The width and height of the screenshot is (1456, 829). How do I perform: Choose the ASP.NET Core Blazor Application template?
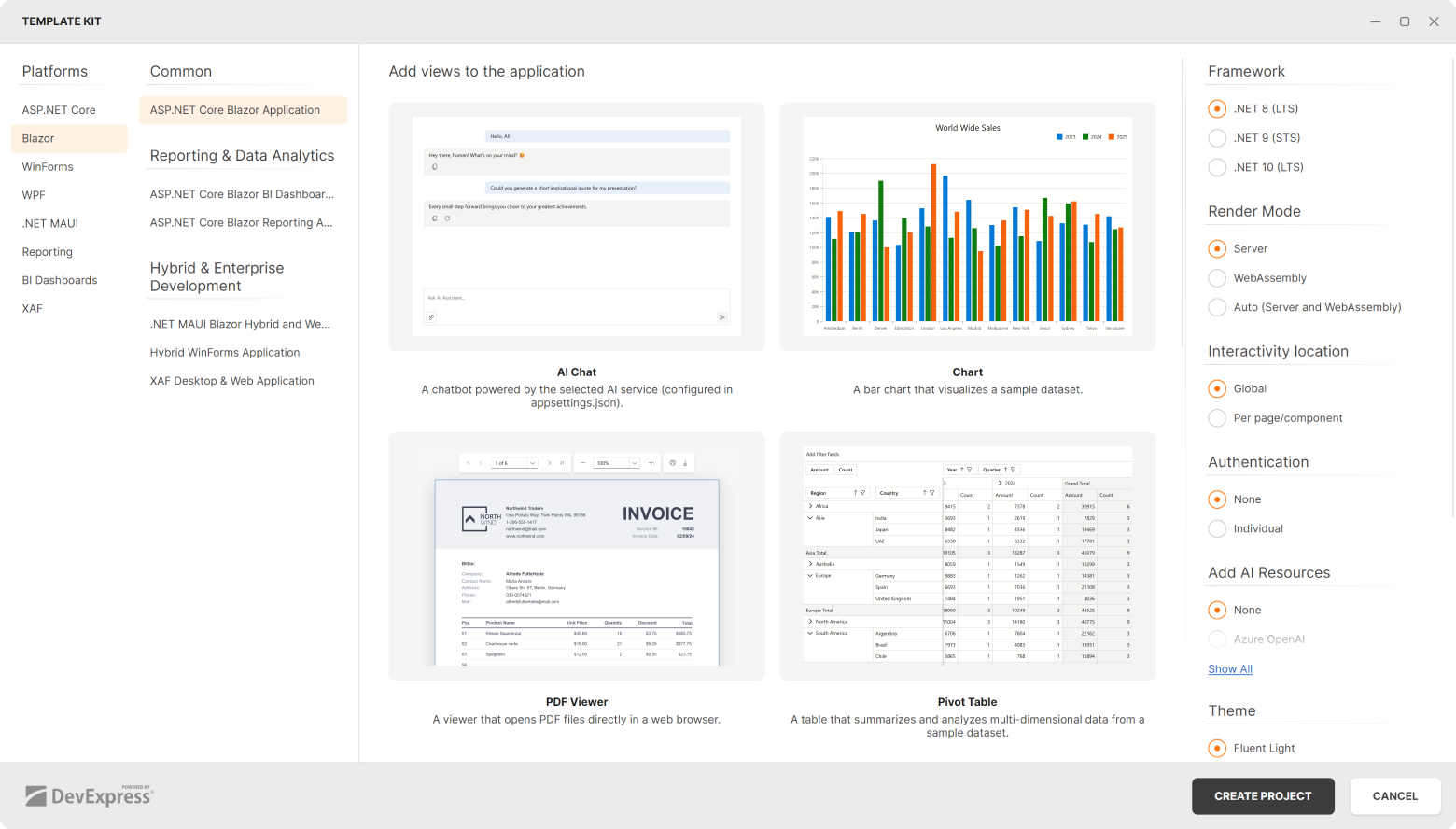point(235,109)
